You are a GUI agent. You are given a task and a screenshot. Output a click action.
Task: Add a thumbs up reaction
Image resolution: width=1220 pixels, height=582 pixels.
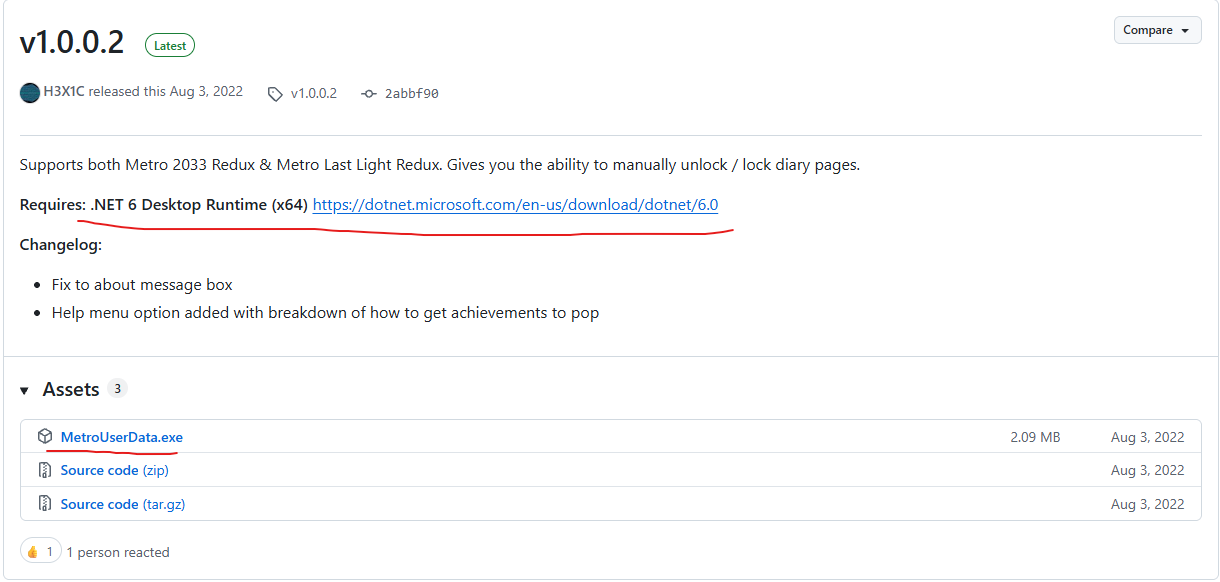[40, 552]
